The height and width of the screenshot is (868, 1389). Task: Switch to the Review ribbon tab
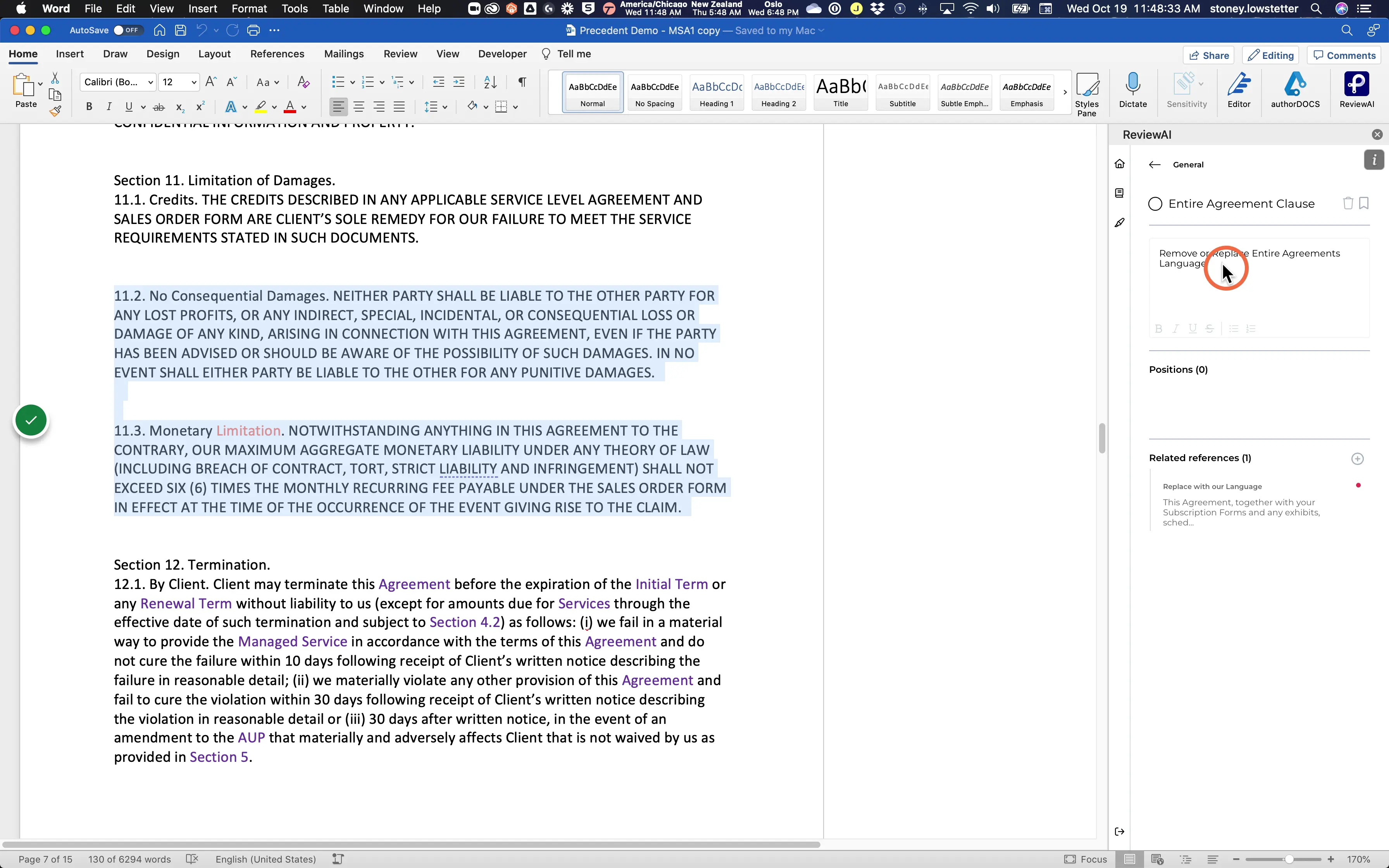[400, 54]
